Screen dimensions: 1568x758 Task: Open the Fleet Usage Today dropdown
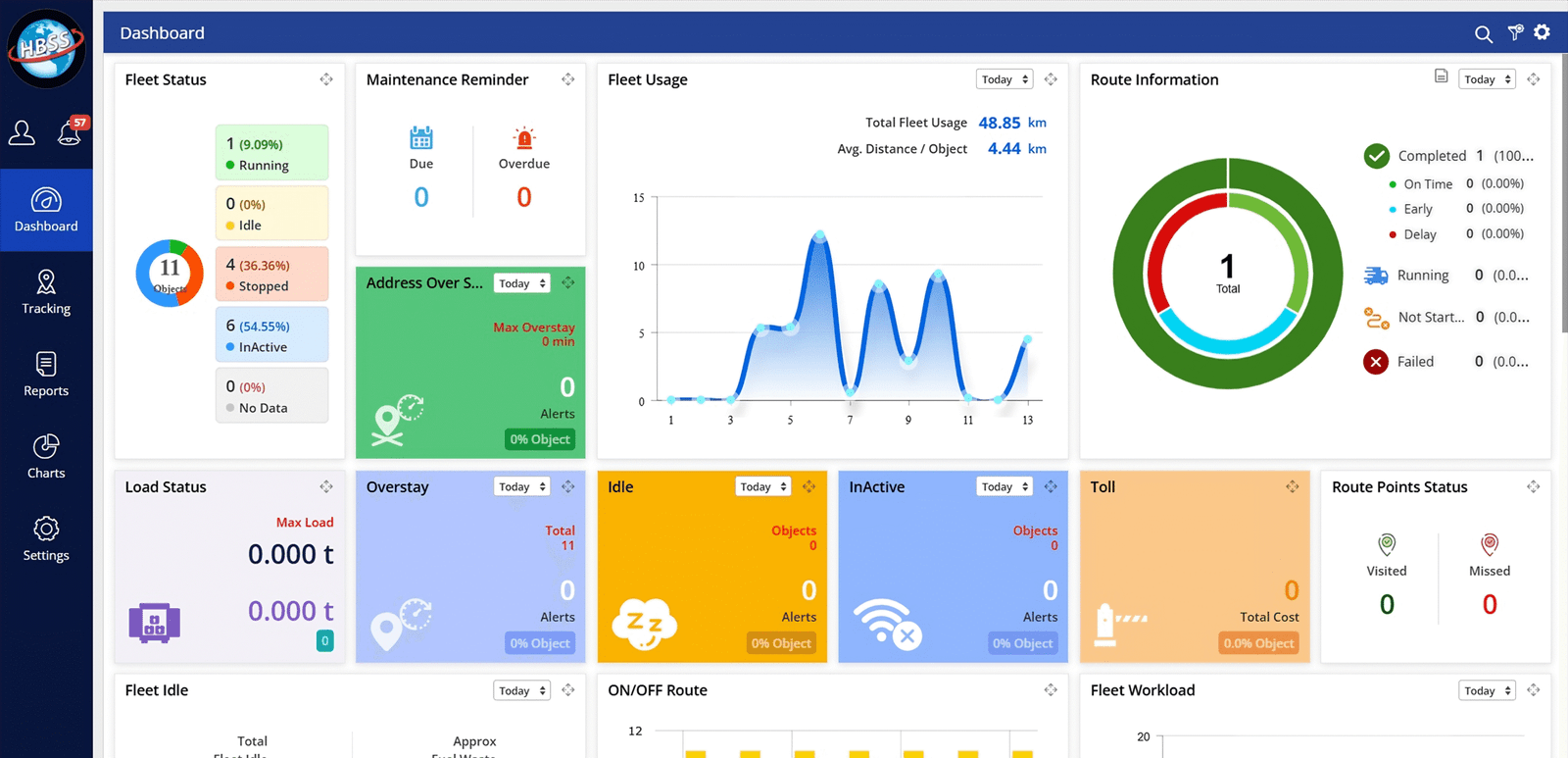point(1004,79)
